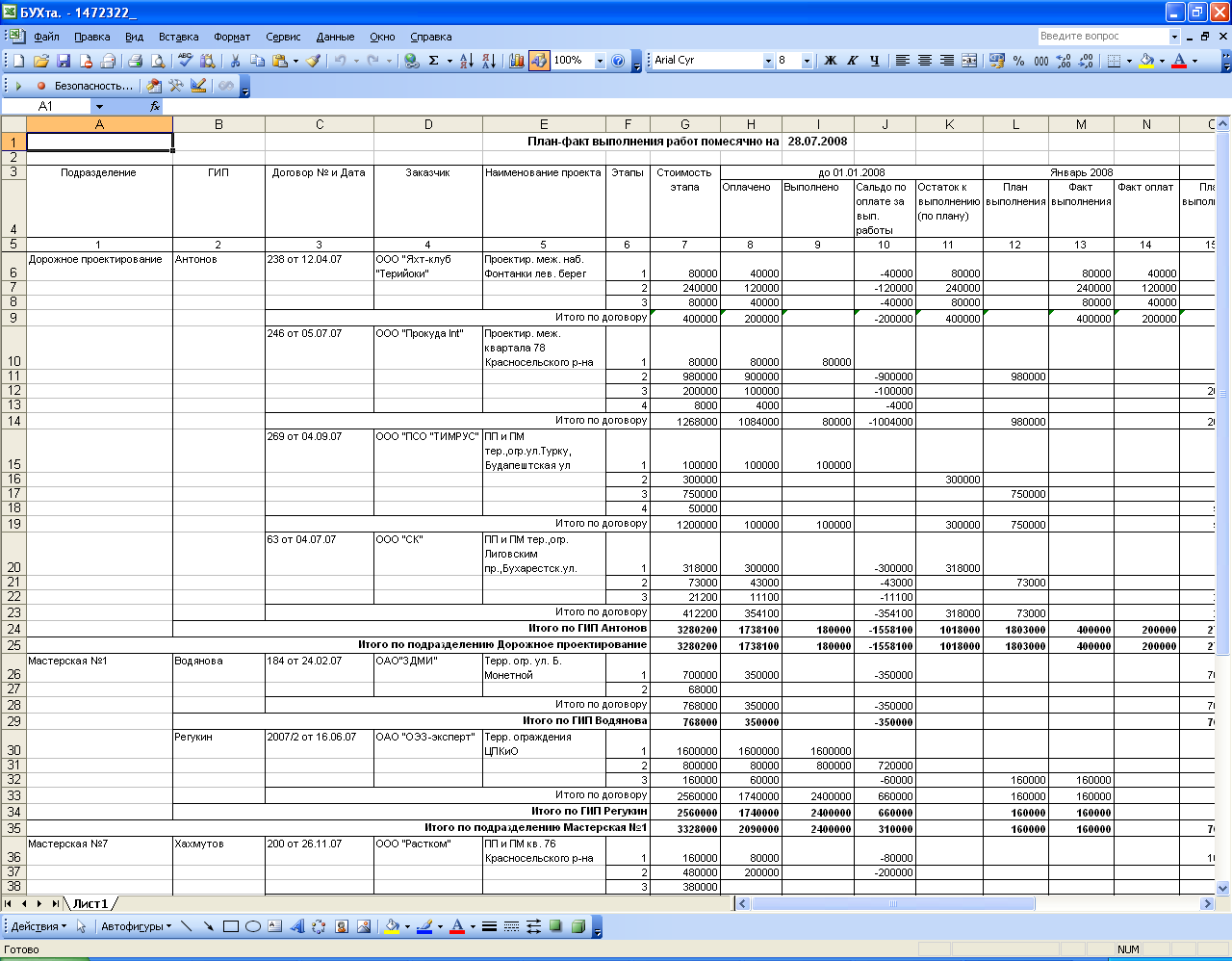Select the Oval drawing tool
This screenshot has height=961, width=1232.
[253, 926]
